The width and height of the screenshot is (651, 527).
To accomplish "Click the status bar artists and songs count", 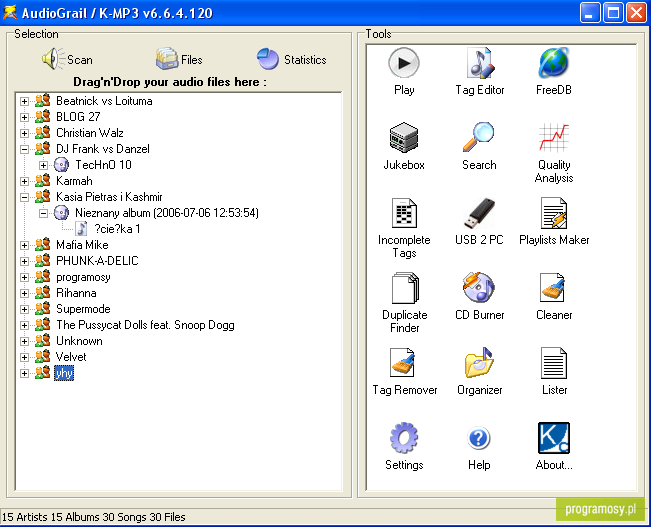I will click(x=94, y=517).
